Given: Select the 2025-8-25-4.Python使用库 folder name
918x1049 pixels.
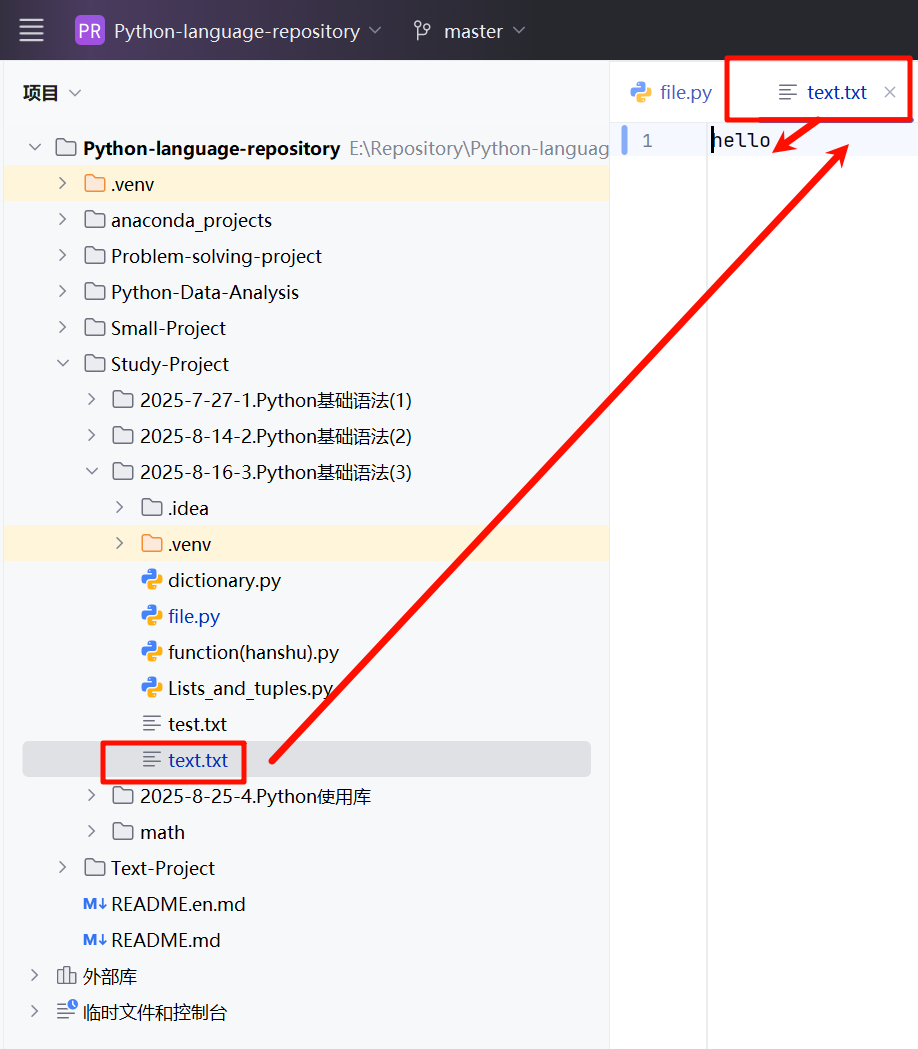Looking at the screenshot, I should coord(256,796).
